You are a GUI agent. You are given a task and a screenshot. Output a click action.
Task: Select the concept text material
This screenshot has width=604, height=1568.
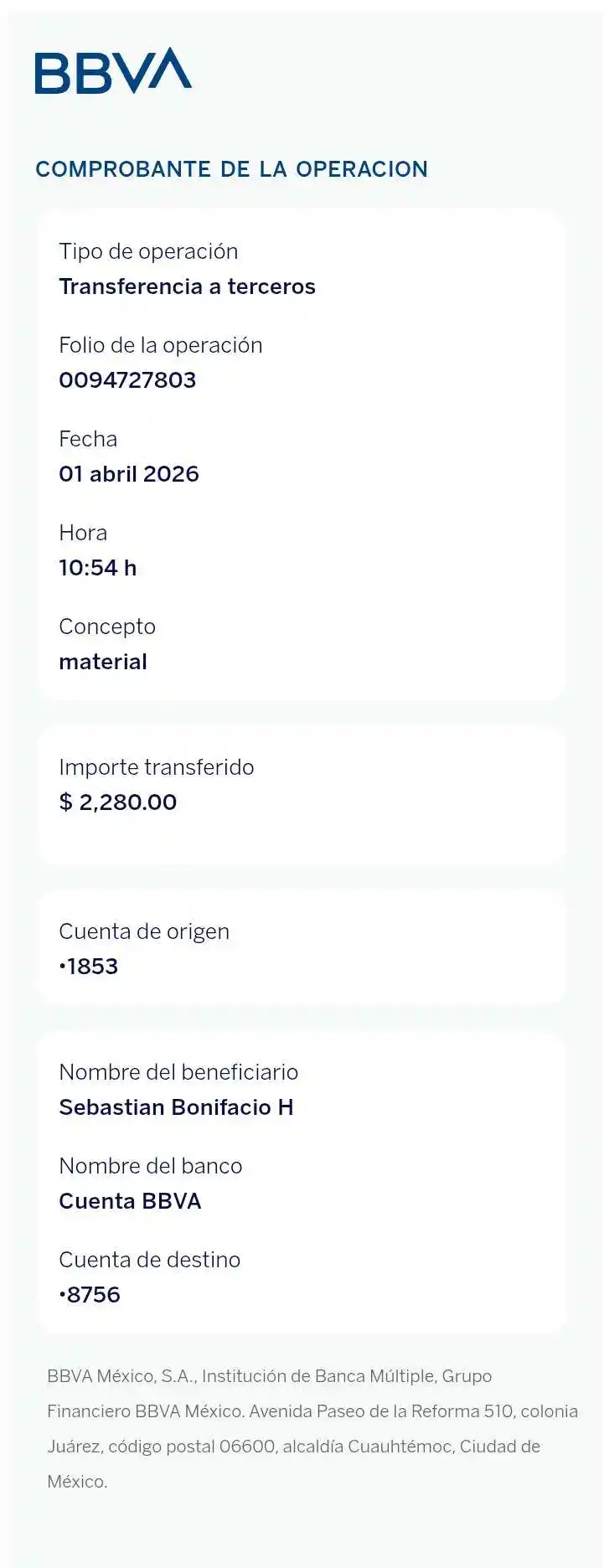pos(103,662)
